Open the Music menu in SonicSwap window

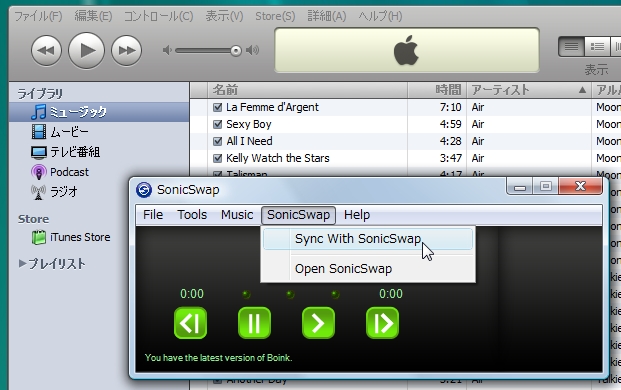pyautogui.click(x=237, y=215)
